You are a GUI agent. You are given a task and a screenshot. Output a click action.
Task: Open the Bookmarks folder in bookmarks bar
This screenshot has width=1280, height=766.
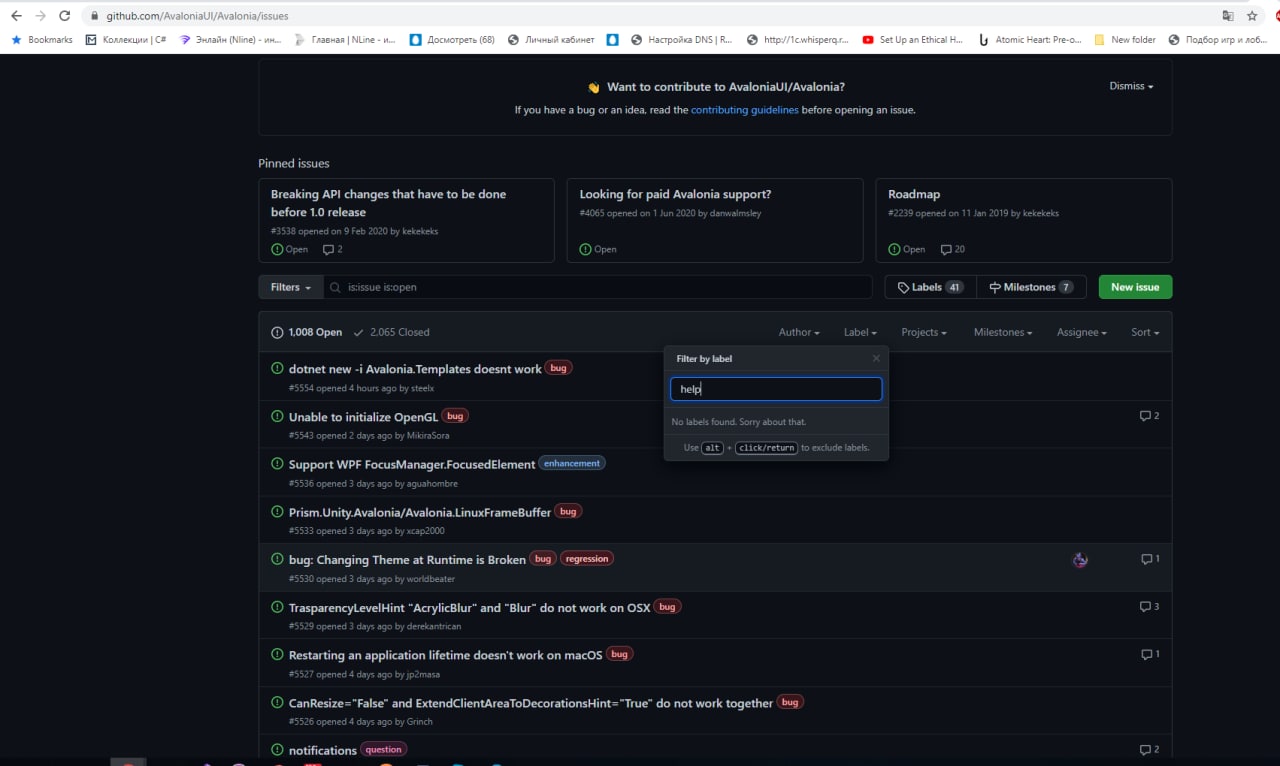(x=42, y=40)
